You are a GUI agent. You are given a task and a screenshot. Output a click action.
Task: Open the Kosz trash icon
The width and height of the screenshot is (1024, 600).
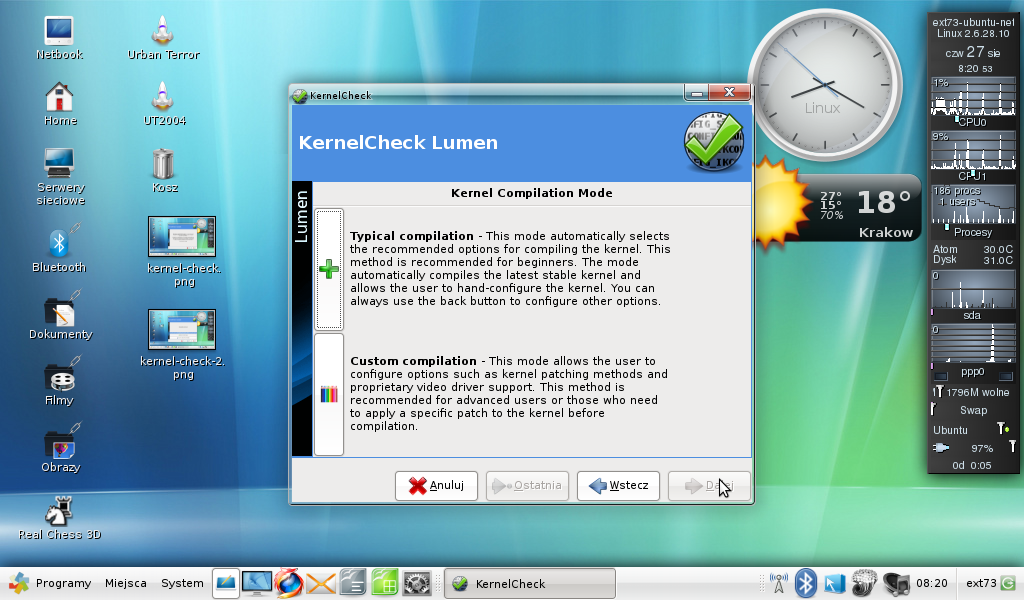pyautogui.click(x=163, y=171)
